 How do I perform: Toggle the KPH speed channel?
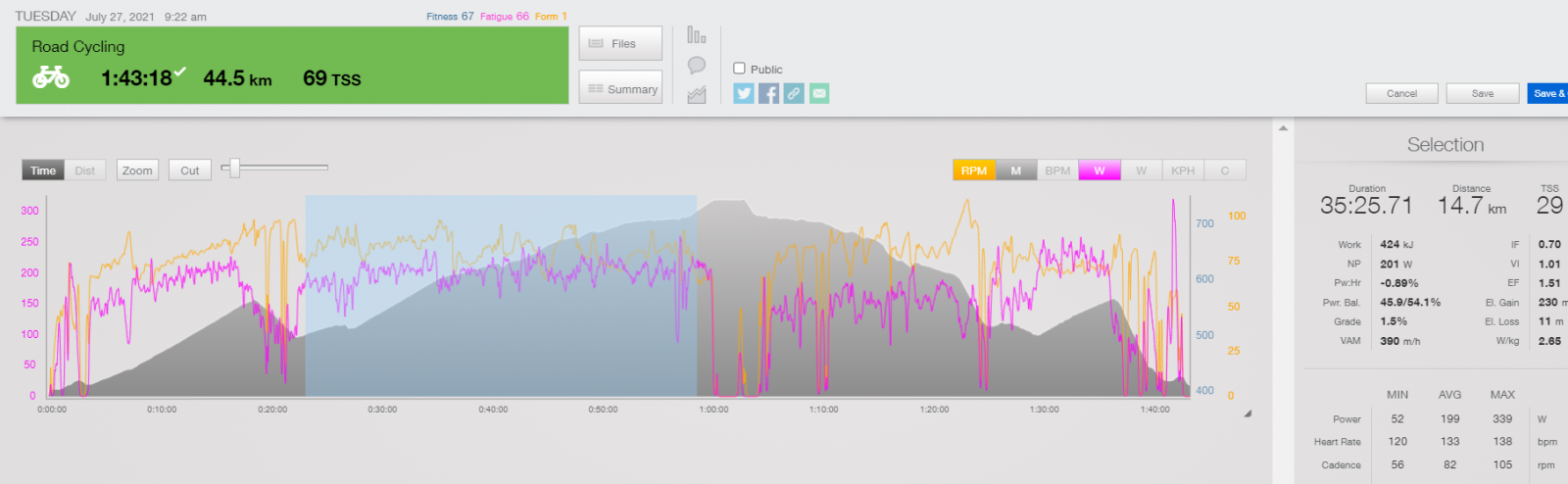click(1183, 170)
